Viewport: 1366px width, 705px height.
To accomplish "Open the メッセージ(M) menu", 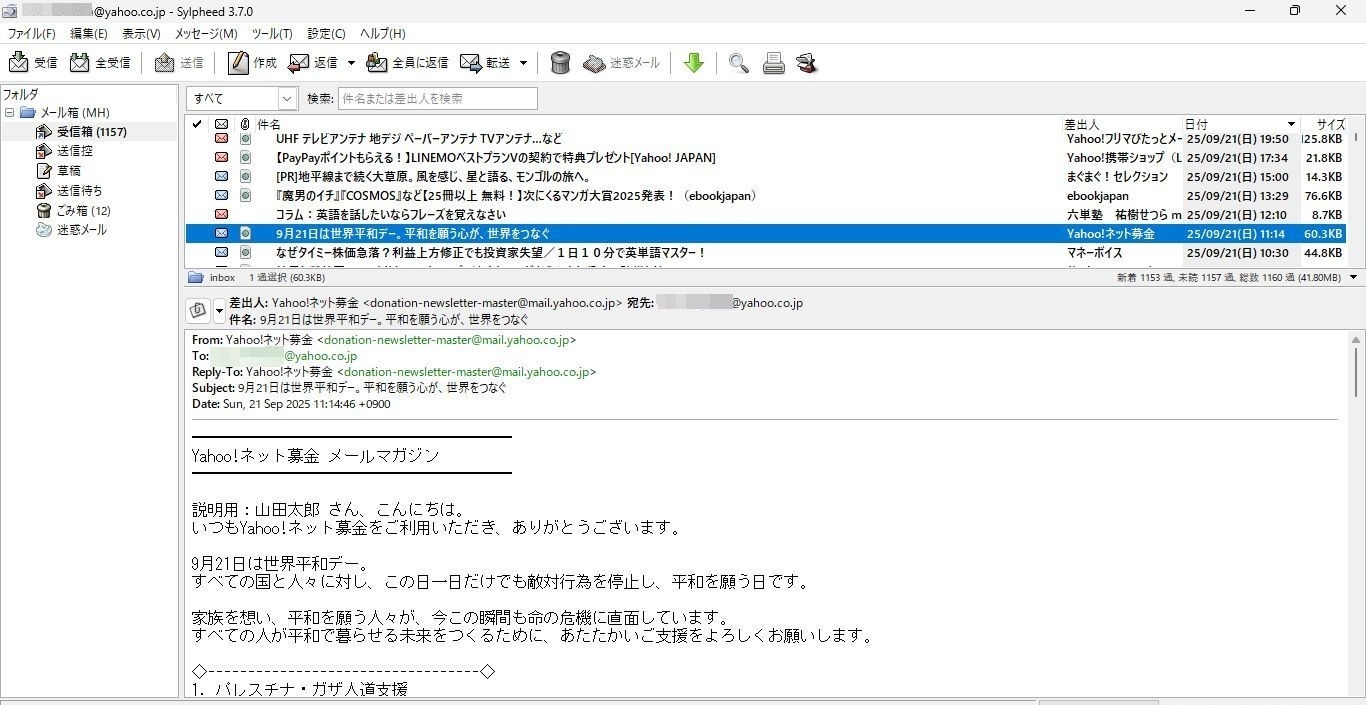I will coord(206,33).
